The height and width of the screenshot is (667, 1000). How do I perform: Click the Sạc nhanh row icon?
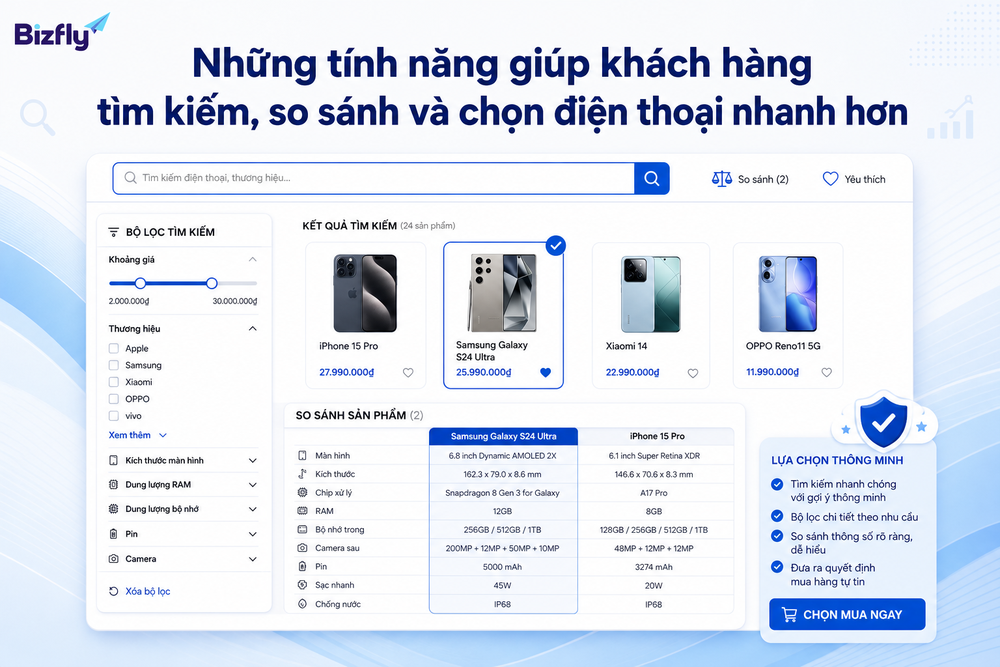(302, 585)
